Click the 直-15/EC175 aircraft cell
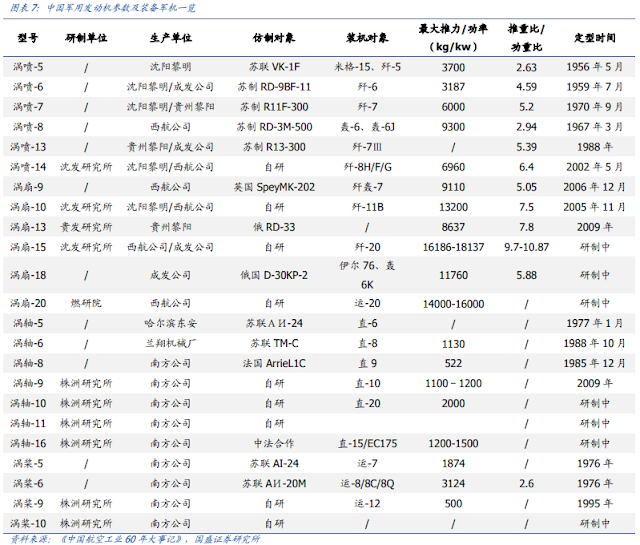This screenshot has height=545, width=640. pos(367,443)
